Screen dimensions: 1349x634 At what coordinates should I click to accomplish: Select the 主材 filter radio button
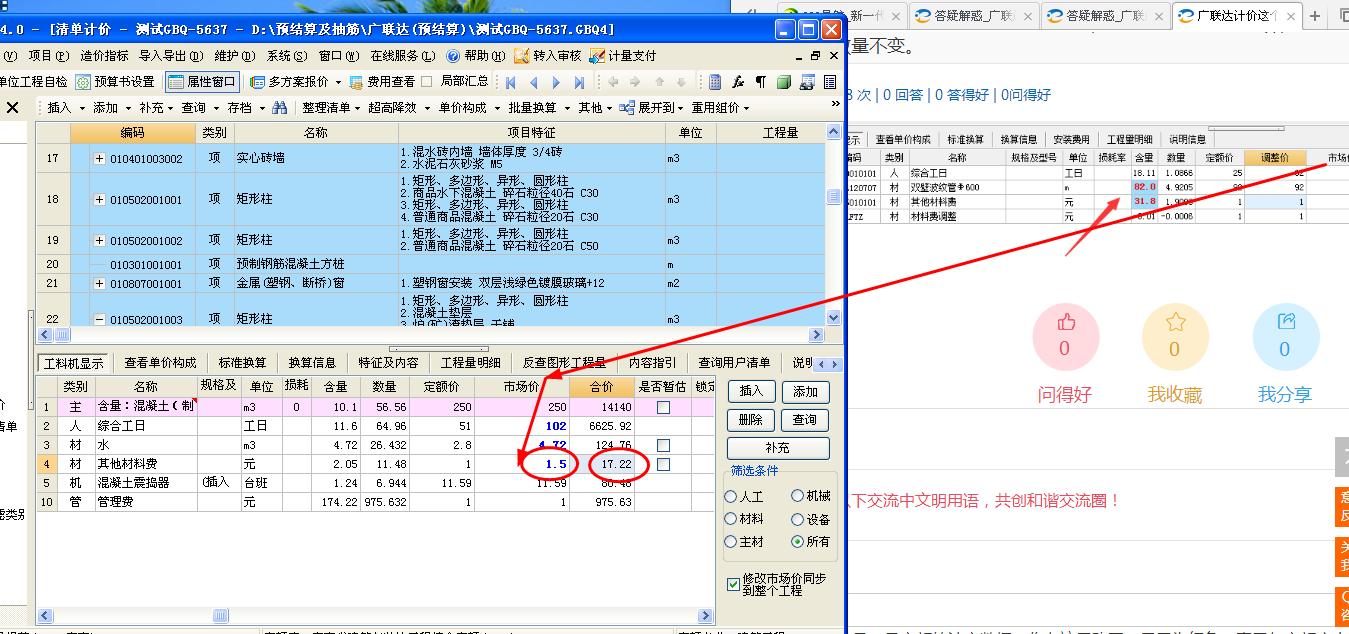pyautogui.click(x=731, y=542)
